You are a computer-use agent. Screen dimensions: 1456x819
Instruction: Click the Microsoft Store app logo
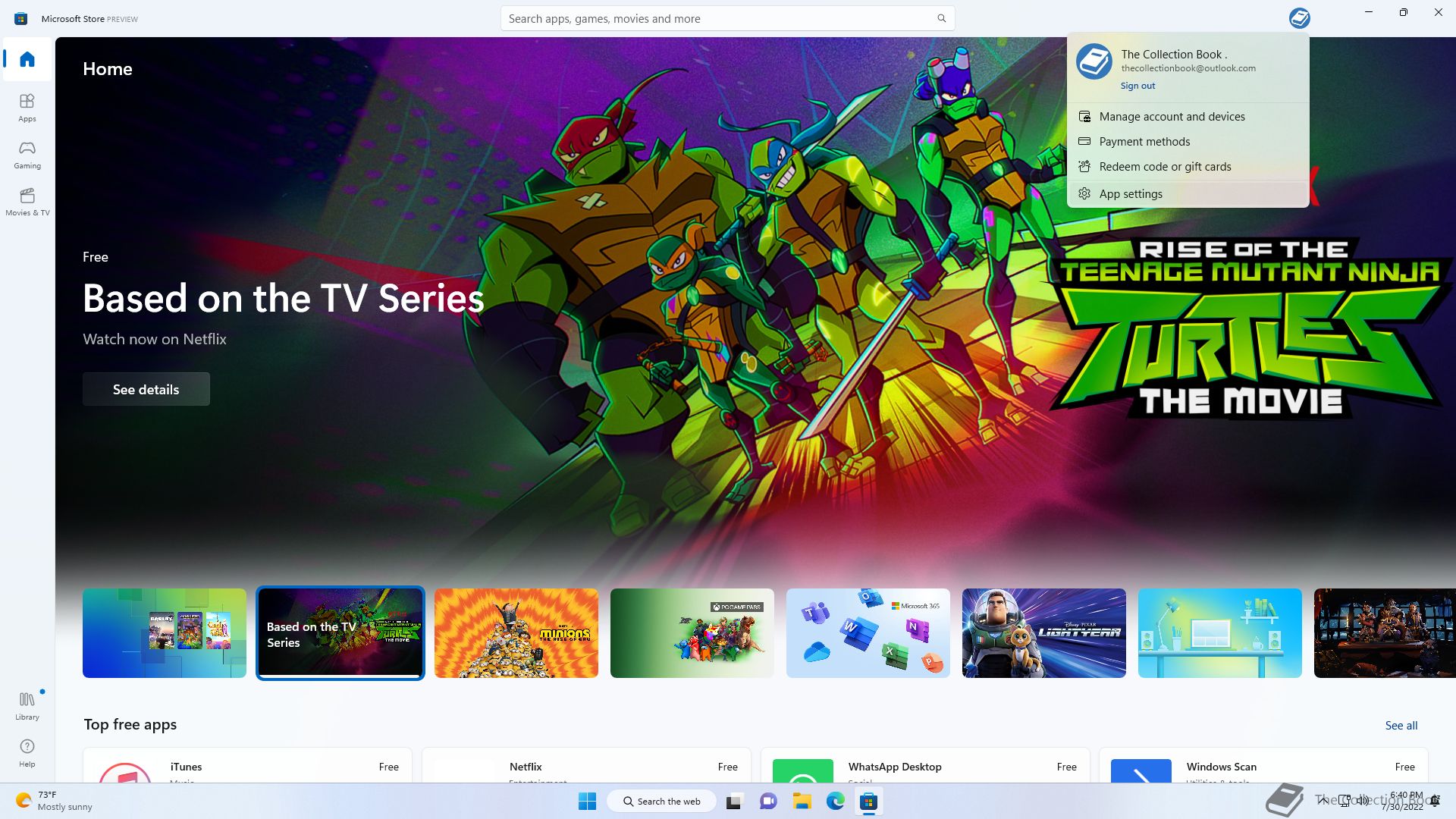(20, 18)
